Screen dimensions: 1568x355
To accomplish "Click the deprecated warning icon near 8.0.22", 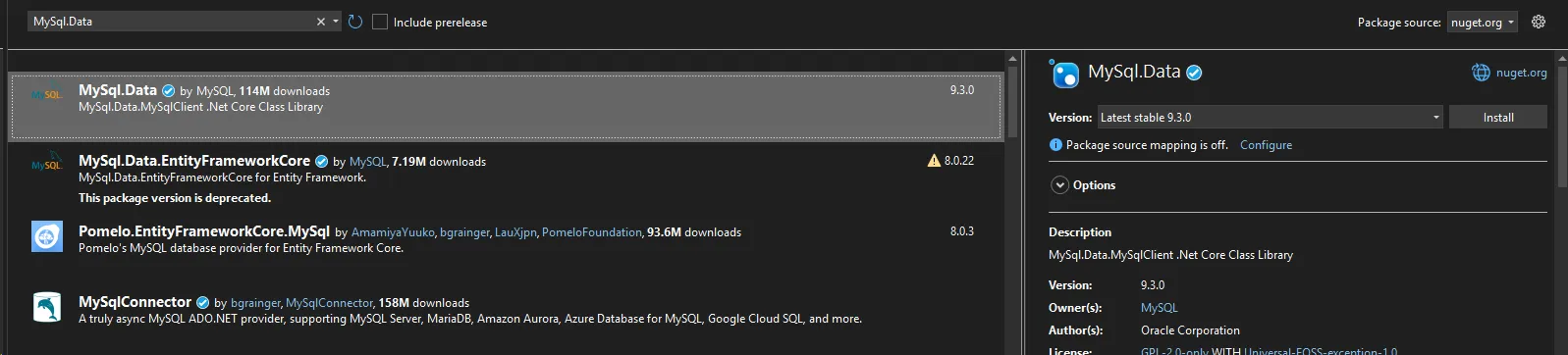I will [x=934, y=161].
